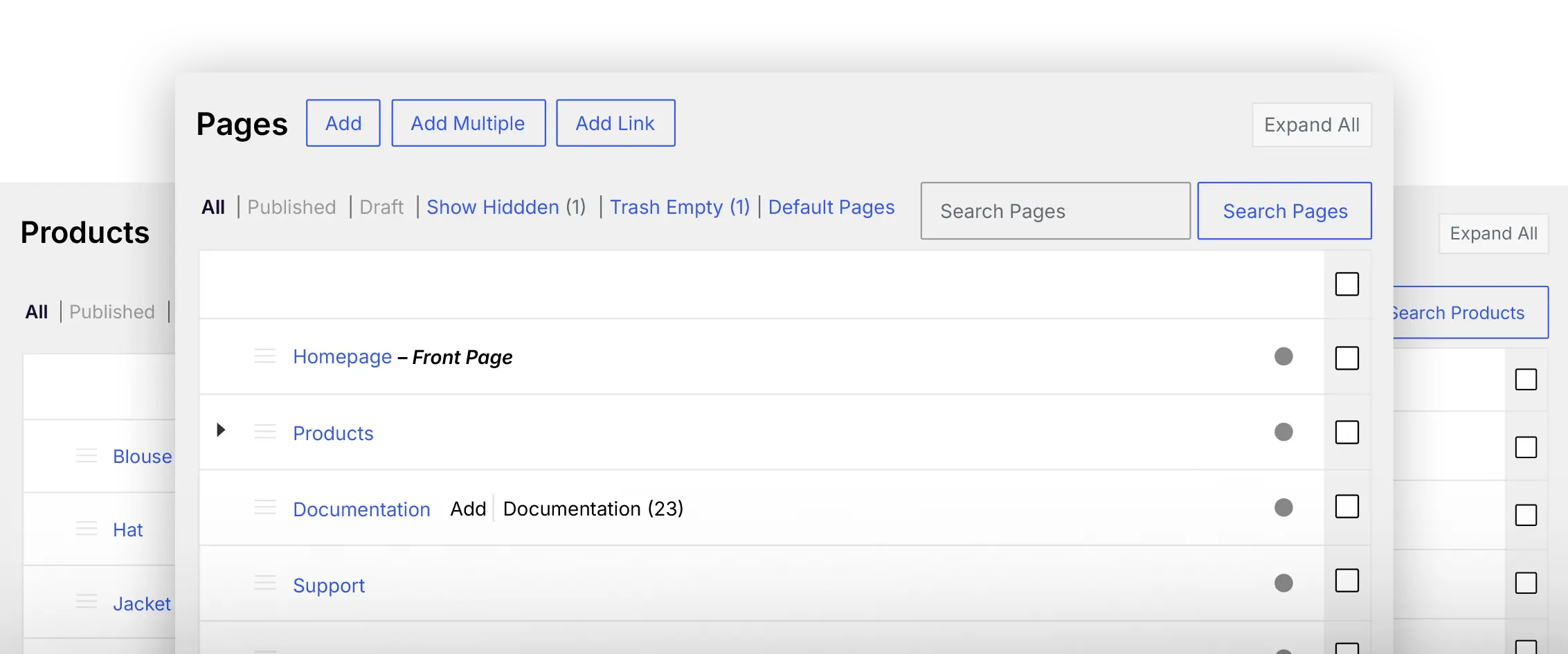
Task: Click the drag handle beside Documentation
Action: click(264, 507)
